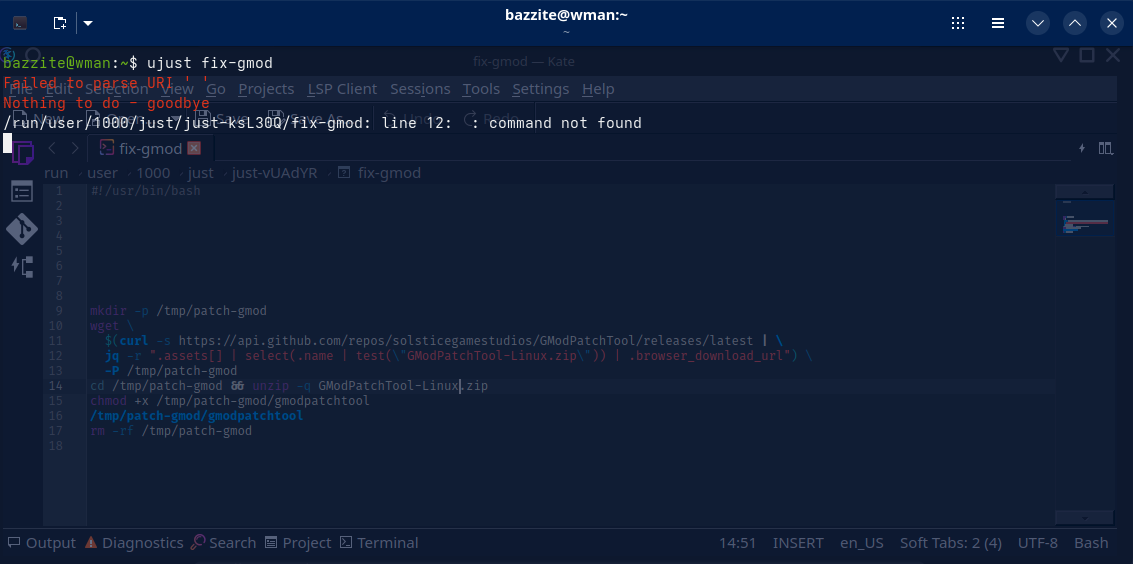Open Kate's LSP Client menu
The width and height of the screenshot is (1133, 564).
coord(342,89)
